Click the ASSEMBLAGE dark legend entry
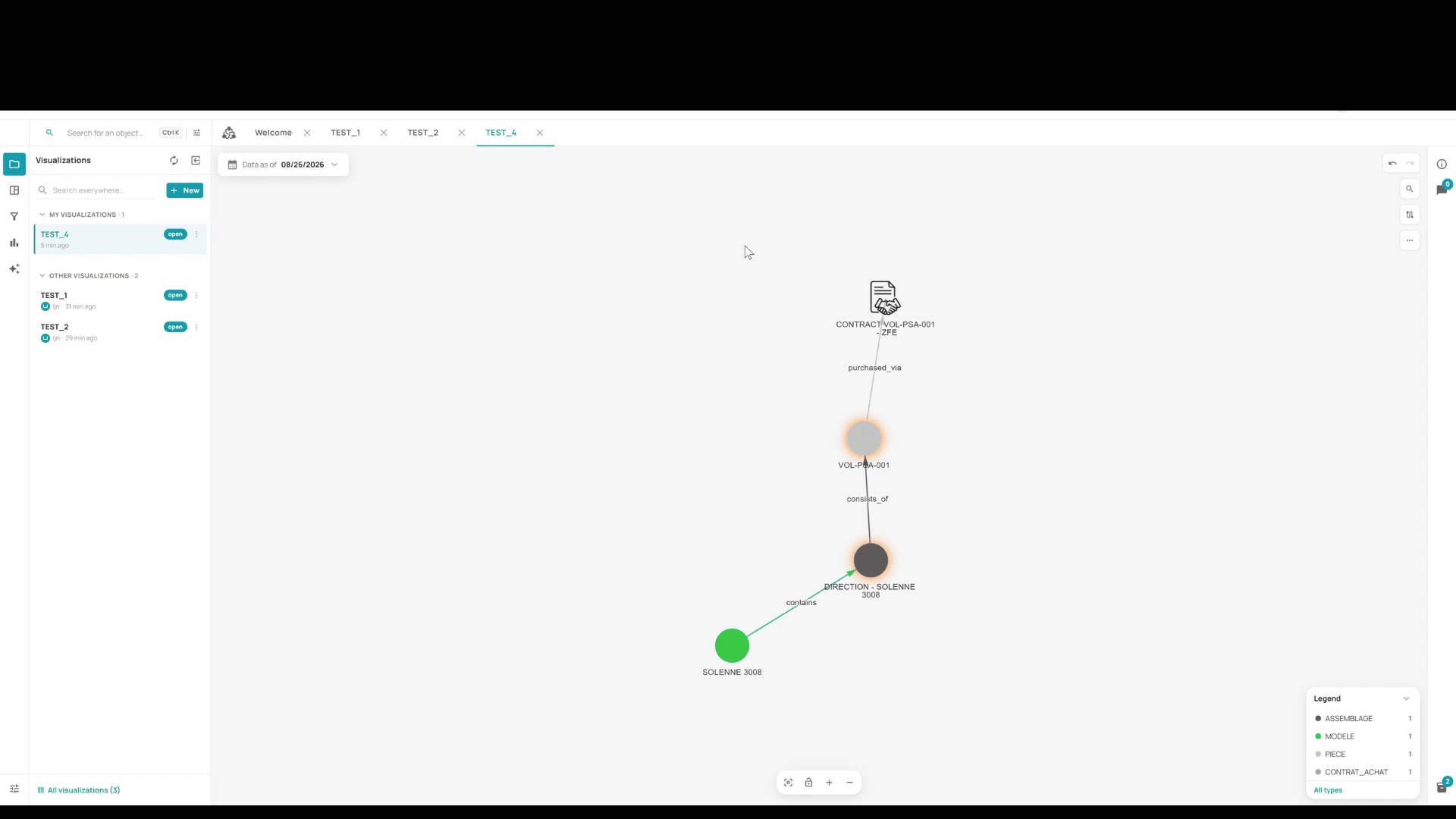Image resolution: width=1456 pixels, height=819 pixels. click(1363, 719)
